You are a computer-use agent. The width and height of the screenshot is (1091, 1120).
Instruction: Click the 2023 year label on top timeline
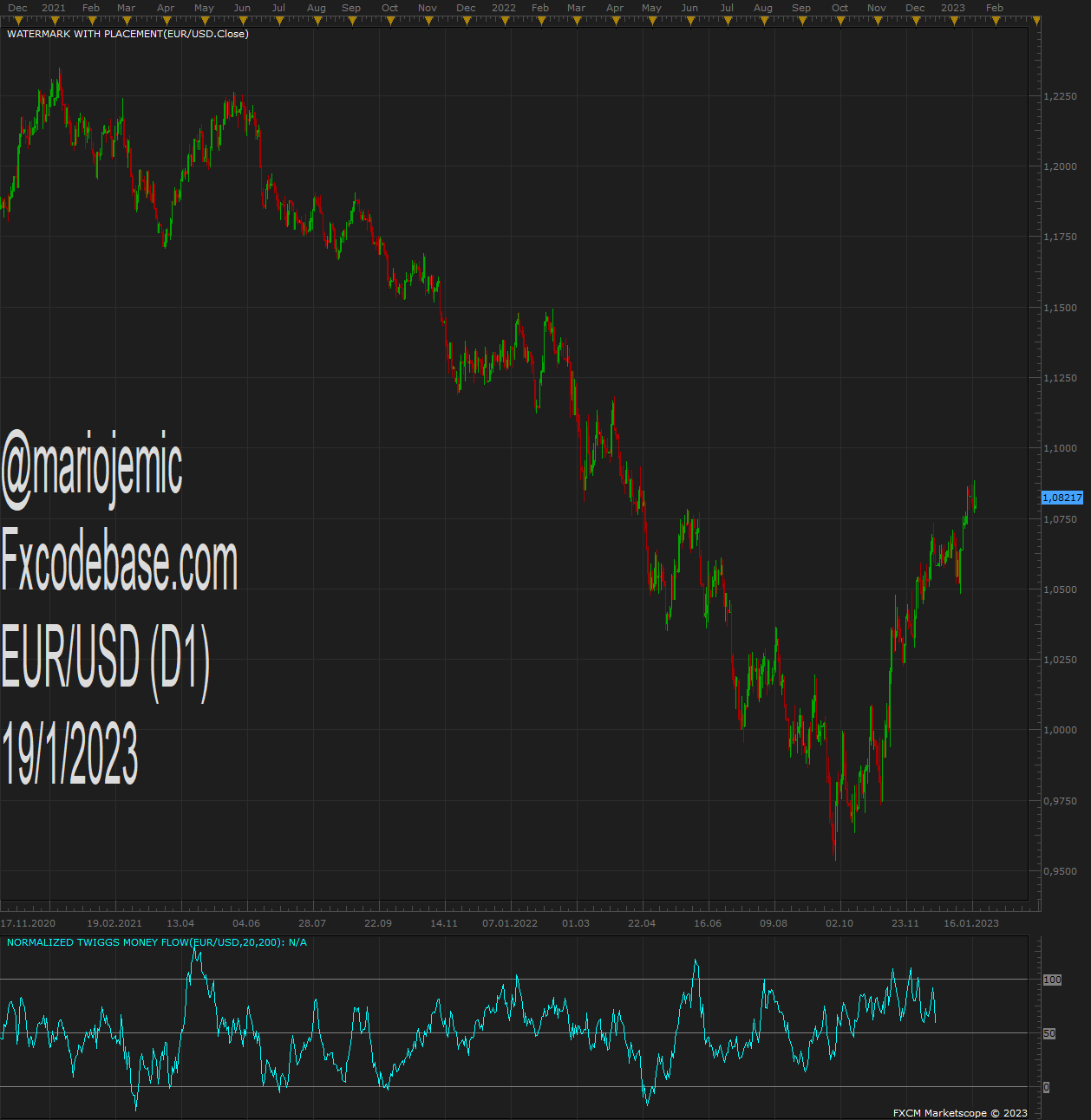click(953, 8)
